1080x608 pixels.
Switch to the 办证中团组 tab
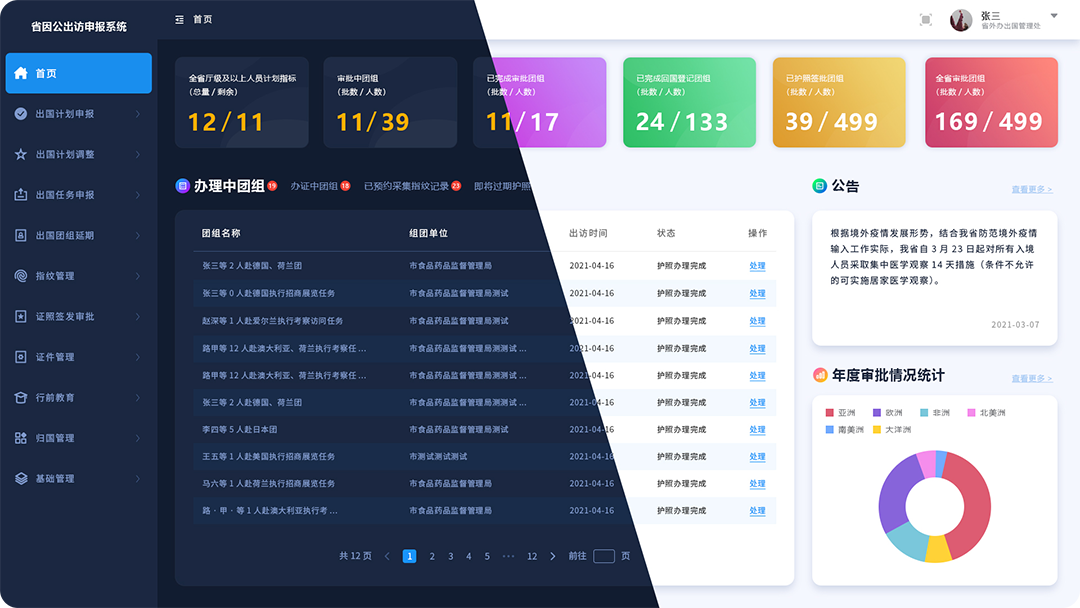[x=314, y=186]
